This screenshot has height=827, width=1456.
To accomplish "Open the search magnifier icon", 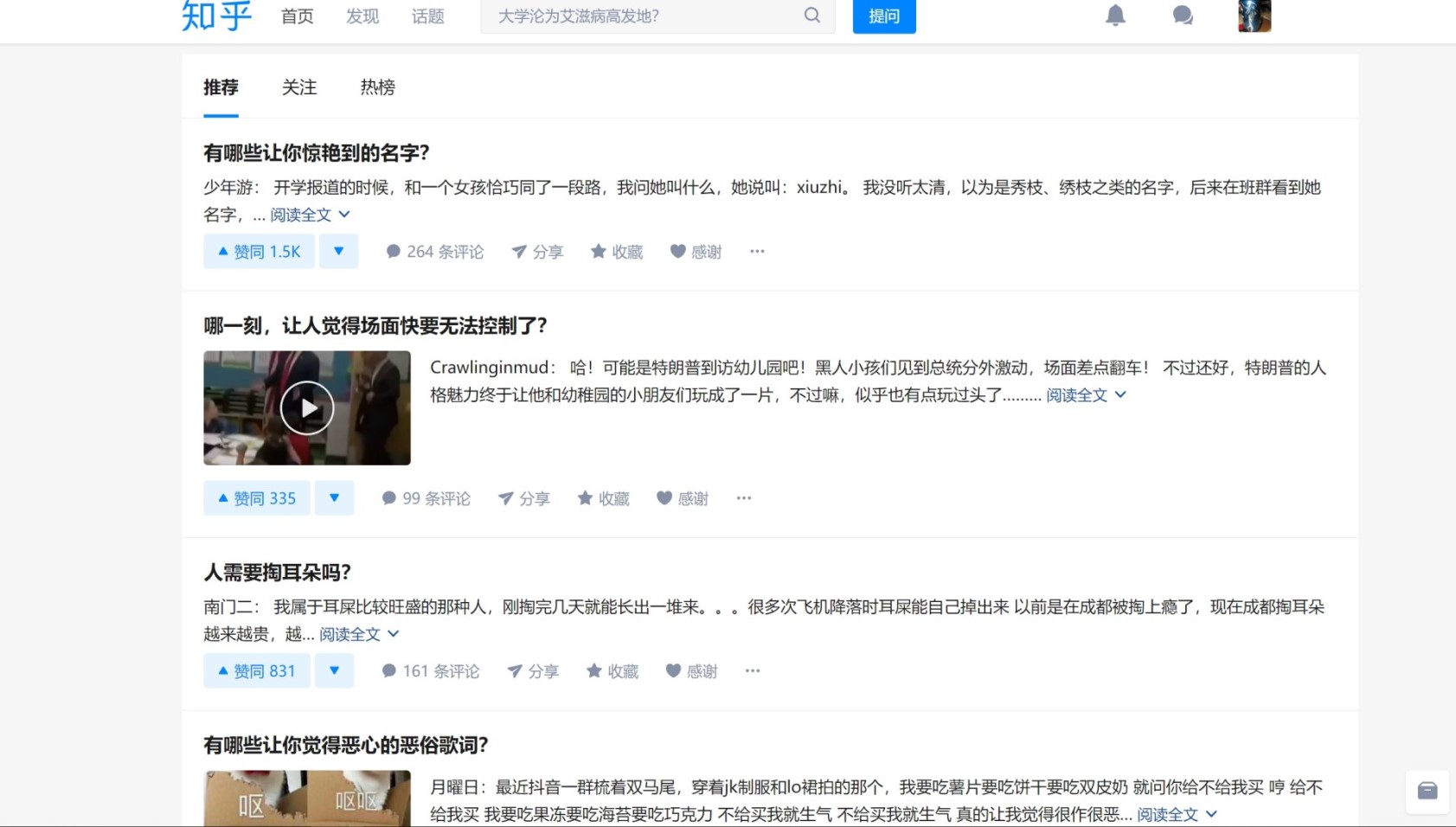I will pyautogui.click(x=811, y=16).
